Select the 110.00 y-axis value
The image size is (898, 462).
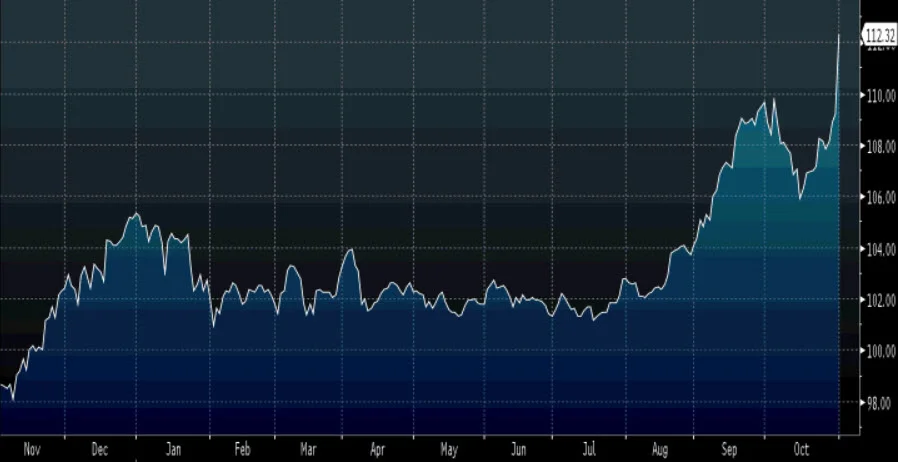pyautogui.click(x=881, y=95)
